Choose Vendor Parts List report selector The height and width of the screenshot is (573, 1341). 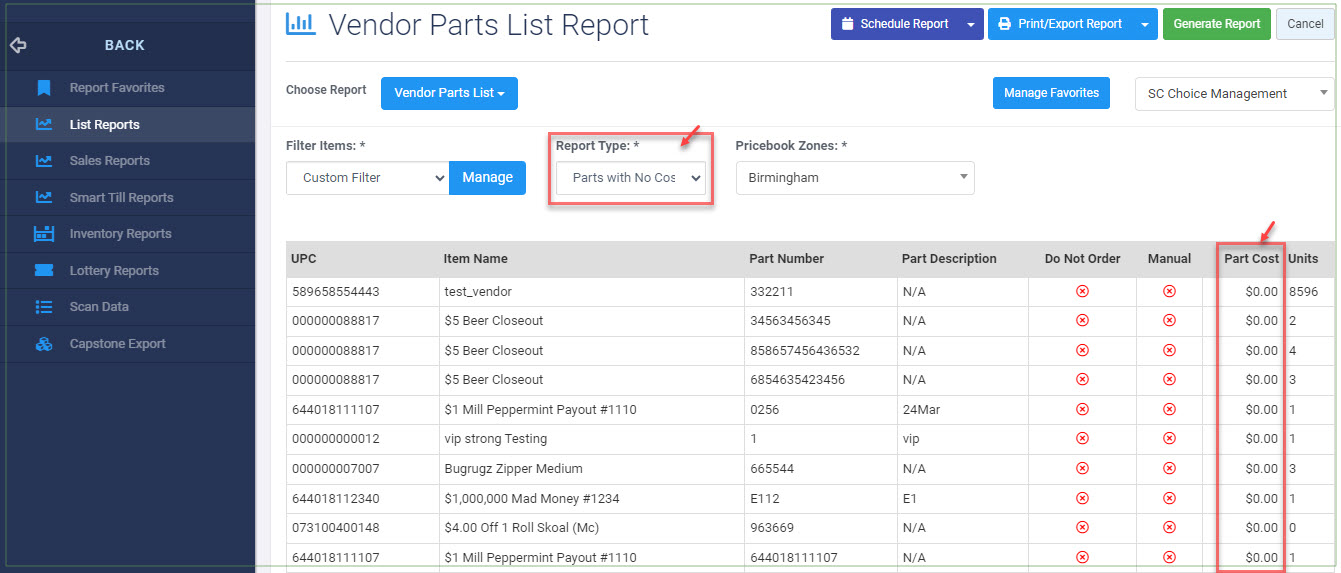(449, 93)
